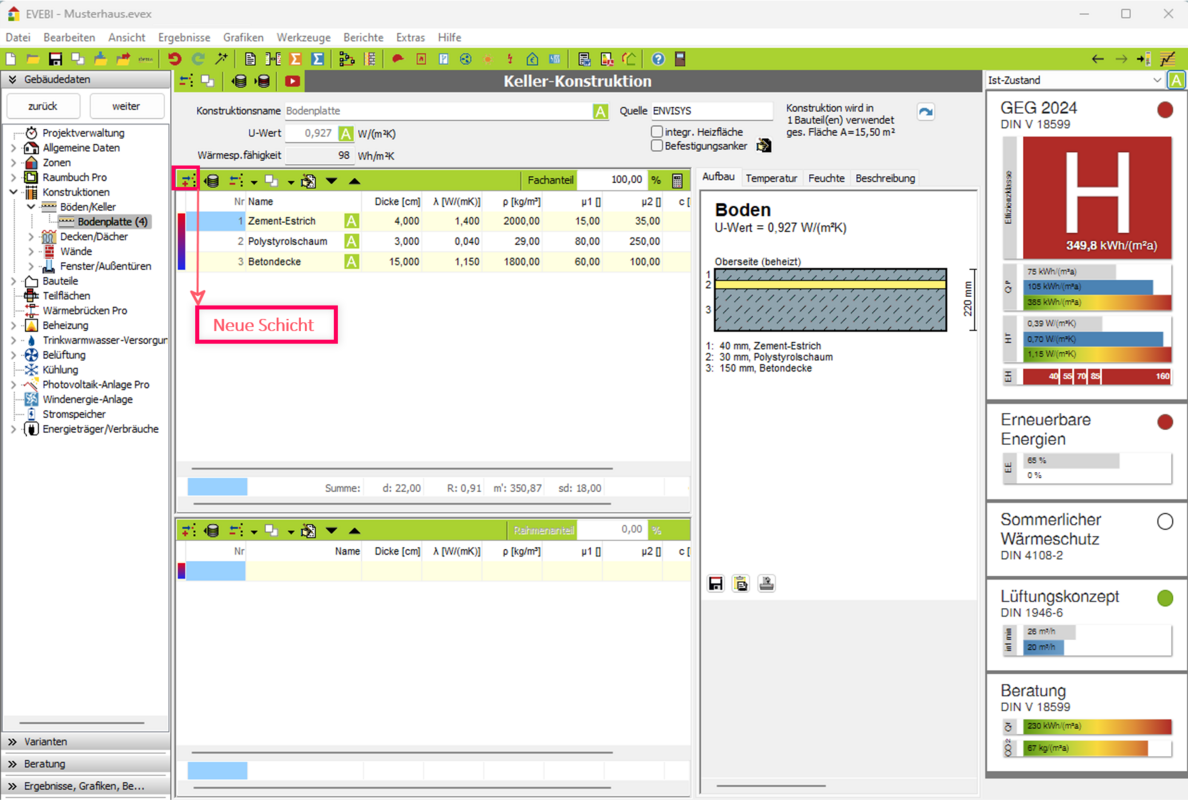Click the new layer icon in the layer toolbar

(187, 181)
